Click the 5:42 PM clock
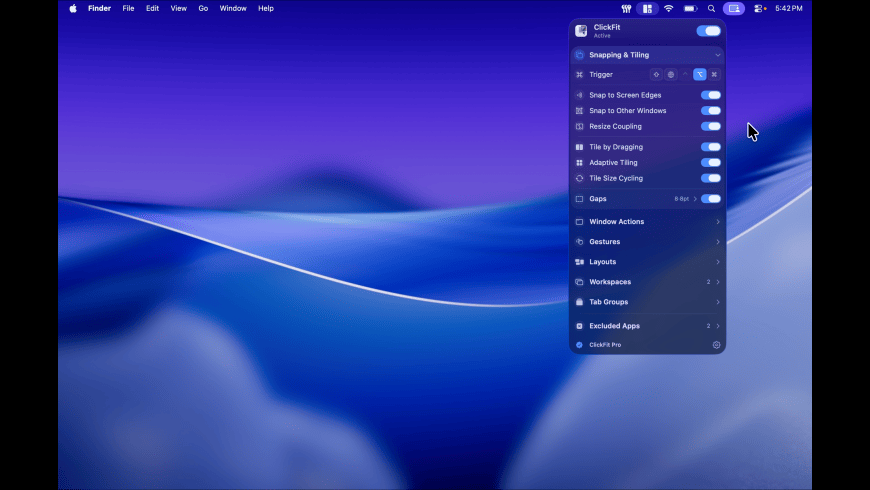The image size is (870, 490). [789, 8]
